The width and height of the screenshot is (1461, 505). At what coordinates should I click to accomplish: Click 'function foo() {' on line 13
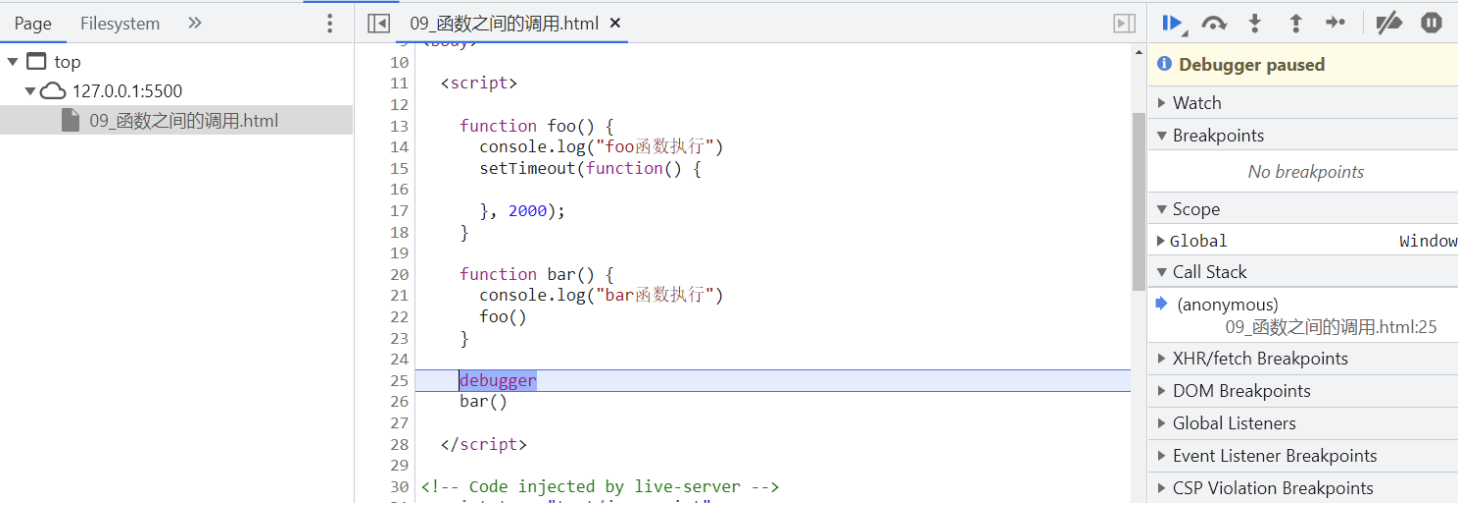pos(536,126)
